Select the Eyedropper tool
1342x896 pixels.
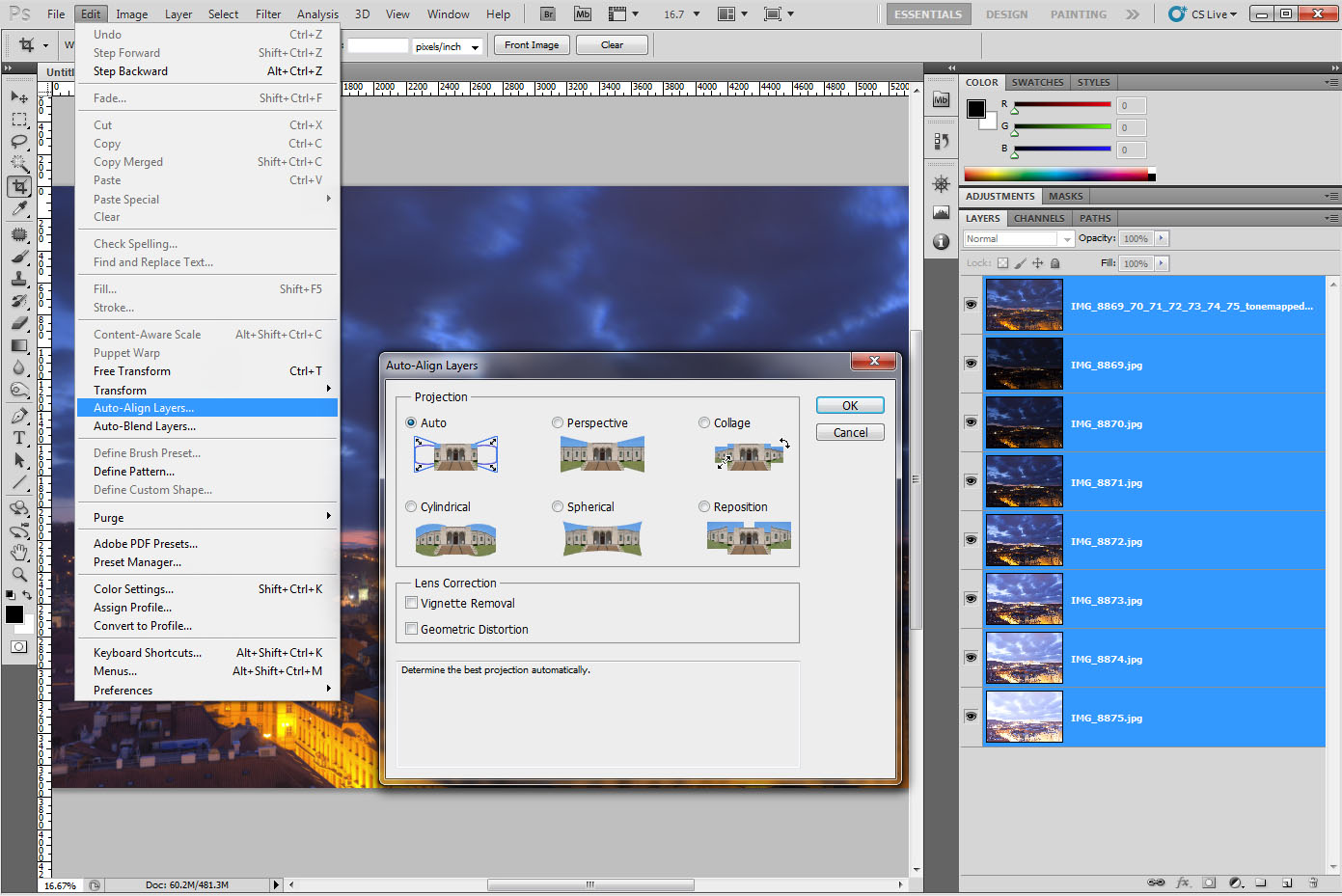point(19,208)
